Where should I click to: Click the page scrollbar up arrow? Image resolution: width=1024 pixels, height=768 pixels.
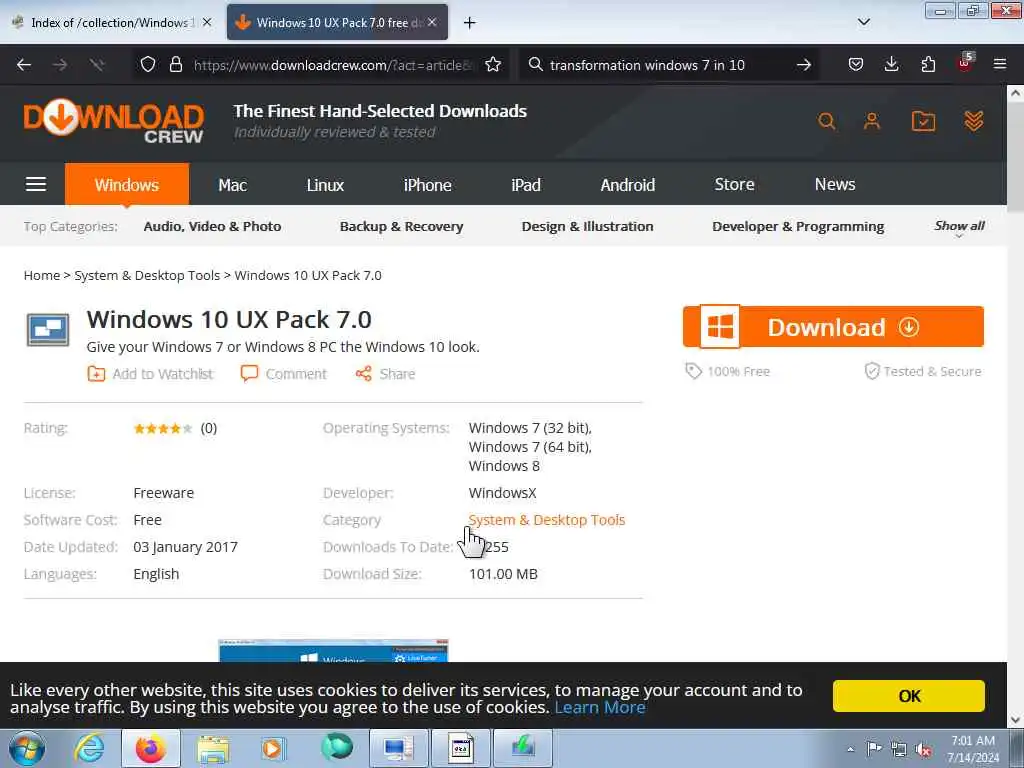(1015, 93)
